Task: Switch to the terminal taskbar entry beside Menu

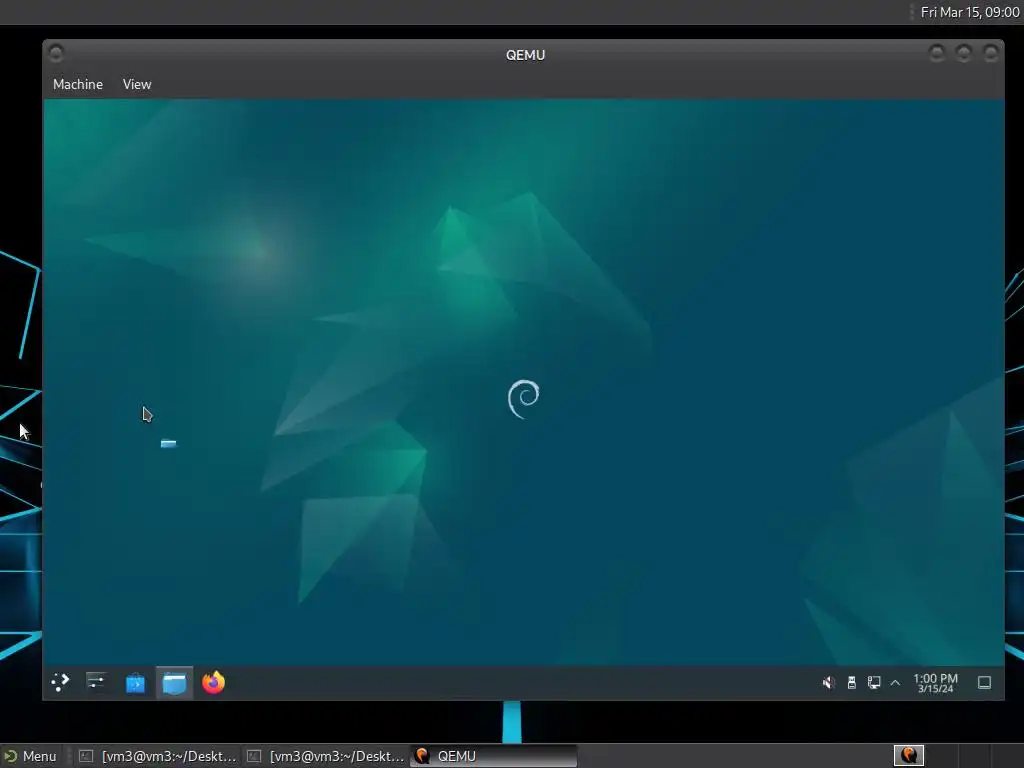Action: [157, 756]
